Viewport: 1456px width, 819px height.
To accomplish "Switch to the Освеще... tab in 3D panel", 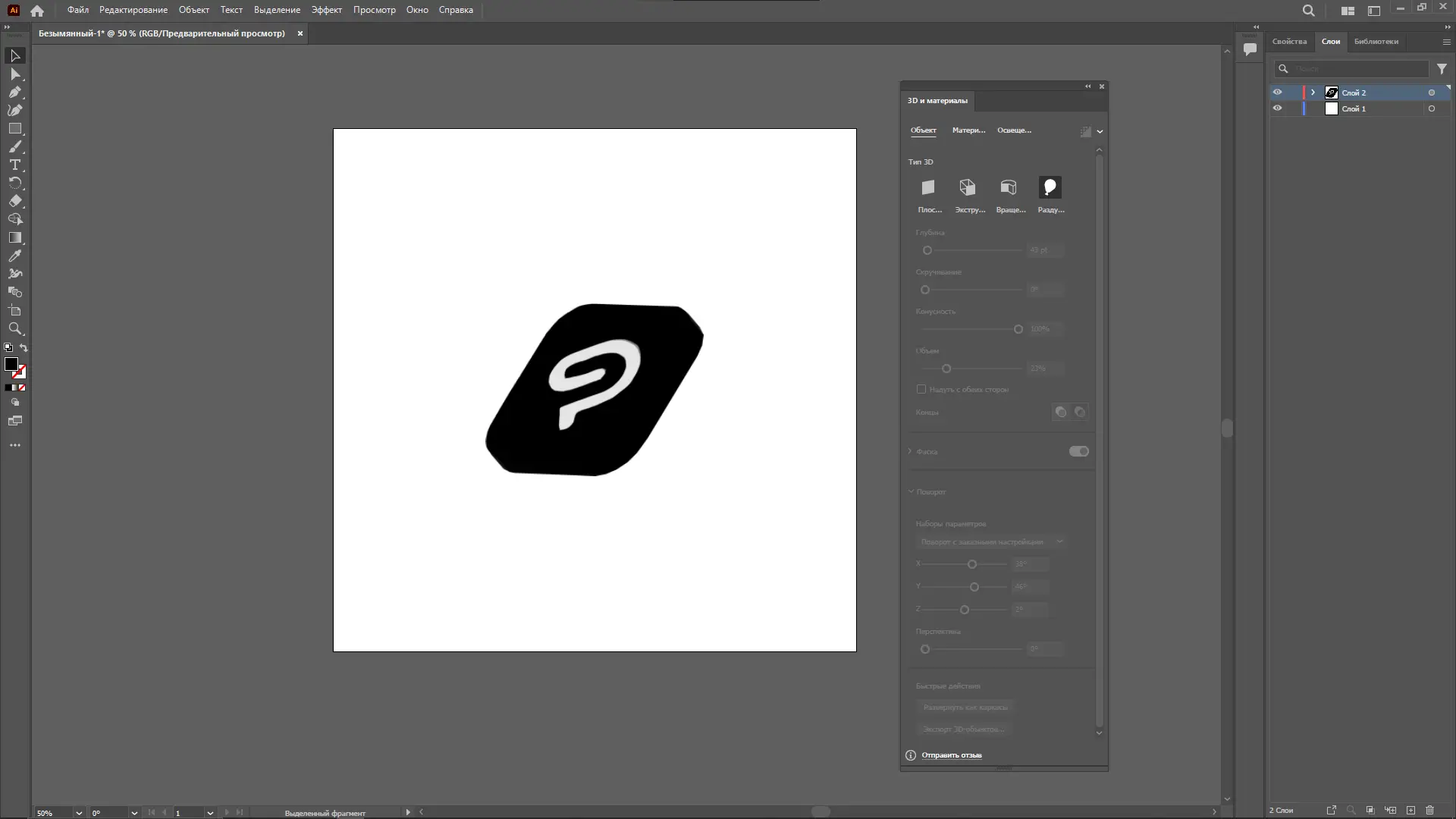I will click(1014, 130).
